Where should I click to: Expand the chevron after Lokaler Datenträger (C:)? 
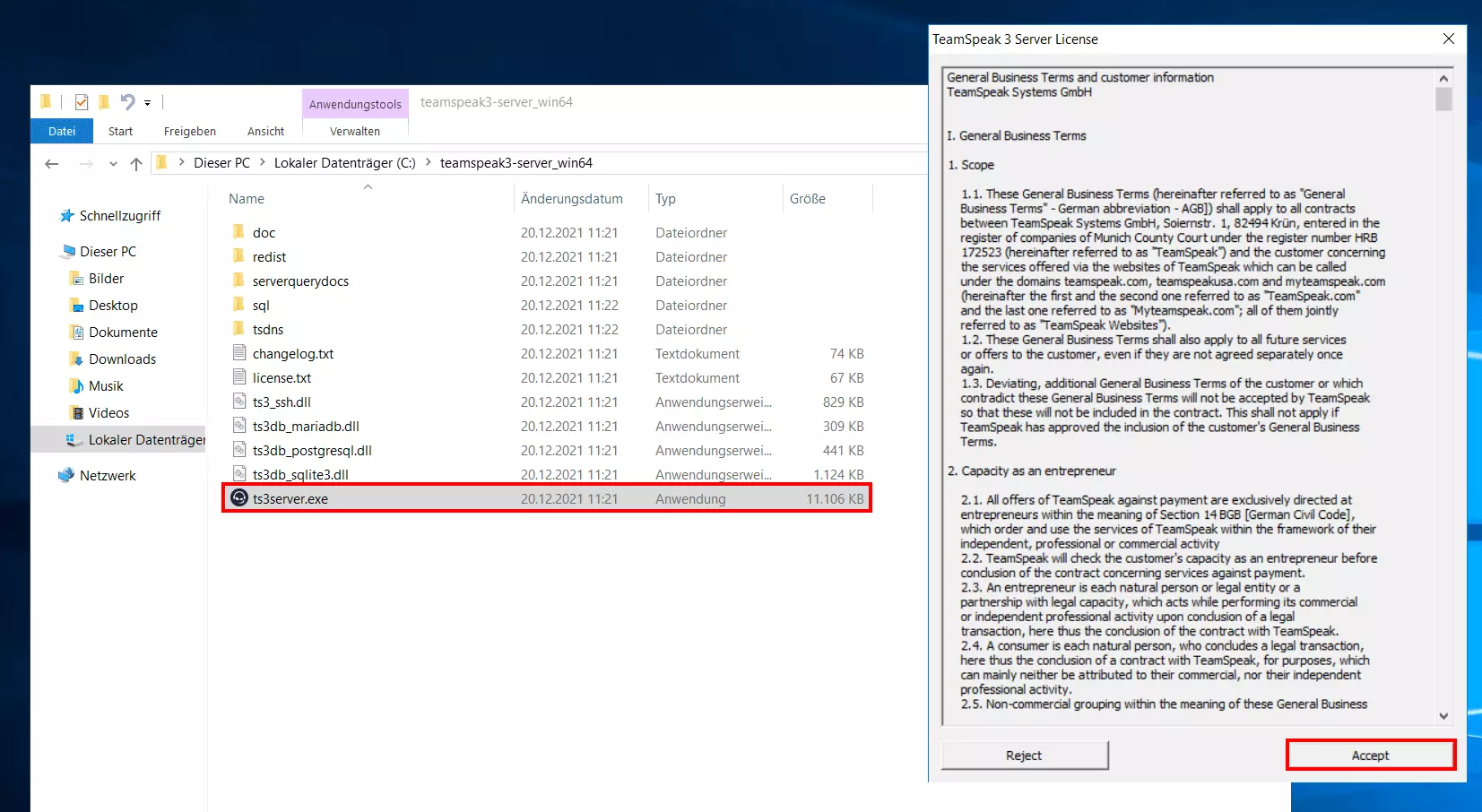(x=429, y=162)
